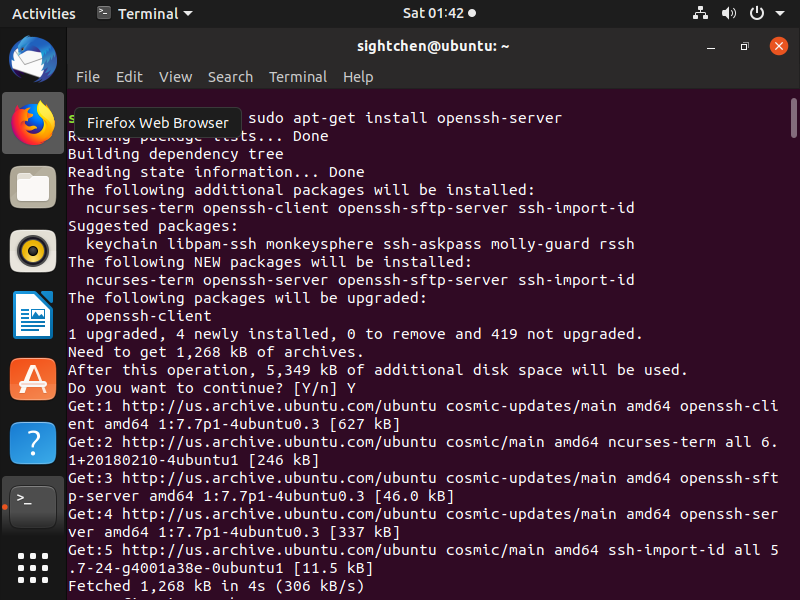This screenshot has height=600, width=800.
Task: Click the power icon in top bar
Action: pos(757,13)
